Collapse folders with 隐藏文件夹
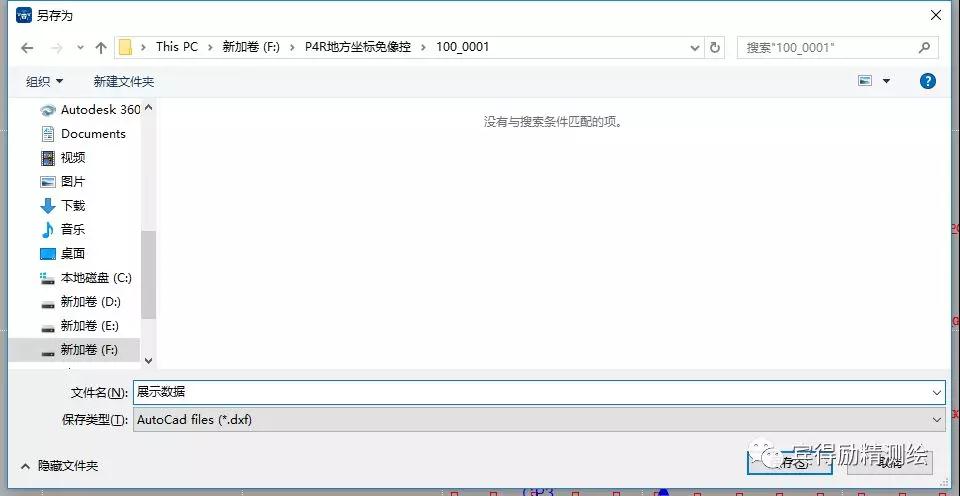 coord(60,465)
